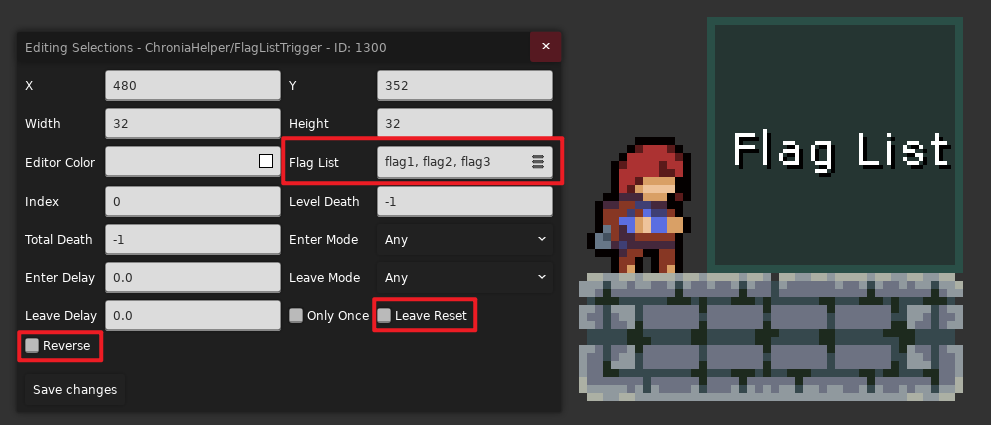Focus the Height input field
991x425 pixels.
click(x=465, y=123)
